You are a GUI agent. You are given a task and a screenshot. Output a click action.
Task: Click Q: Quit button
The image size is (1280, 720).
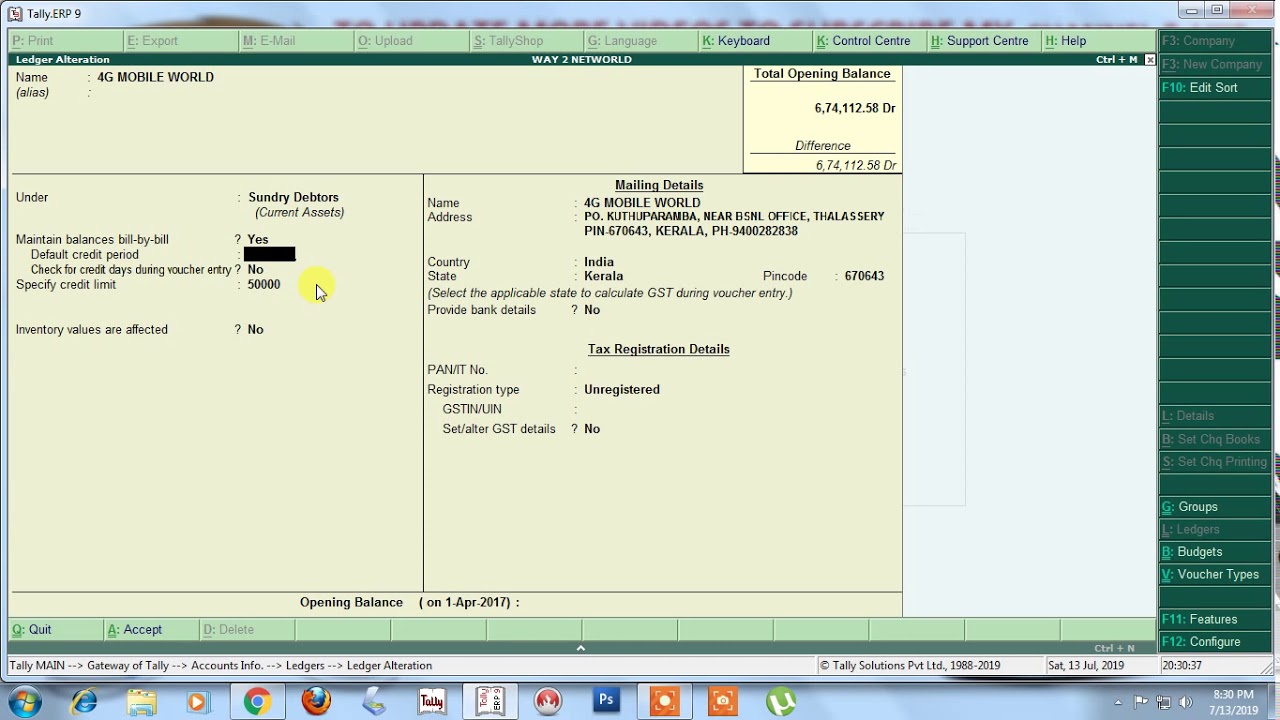pos(55,630)
